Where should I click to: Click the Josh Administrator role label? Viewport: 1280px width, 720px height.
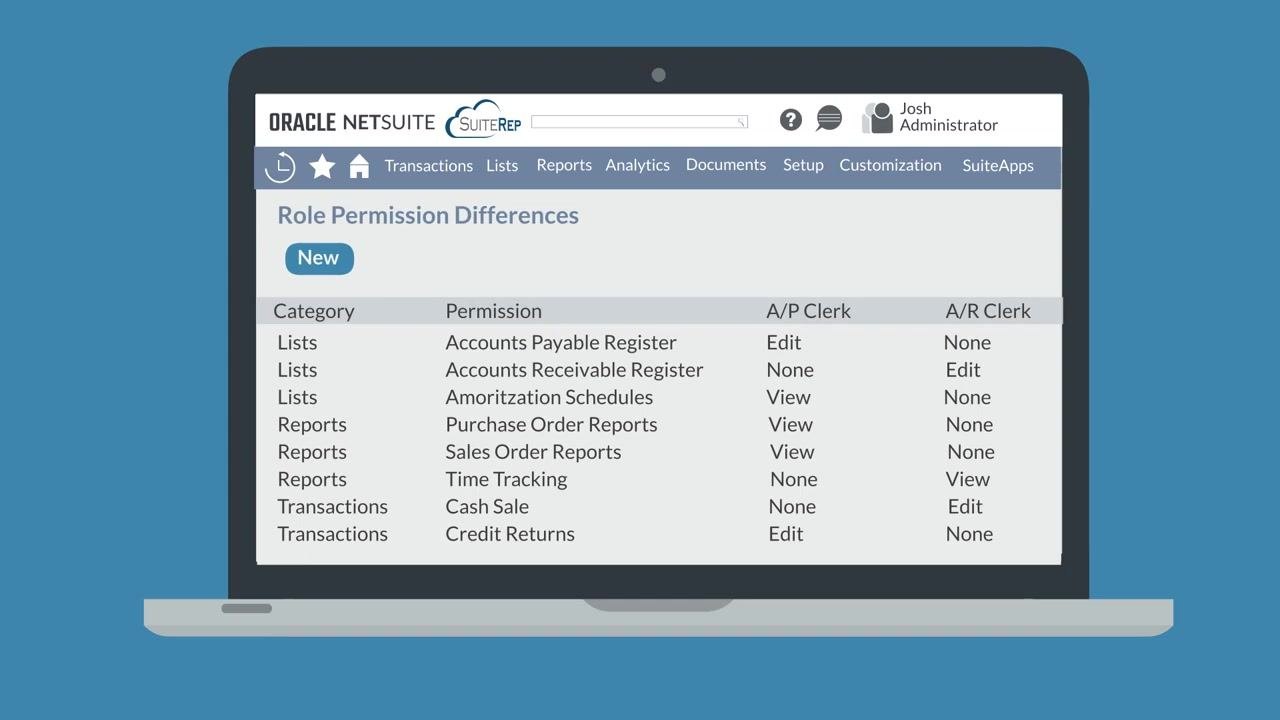[948, 117]
